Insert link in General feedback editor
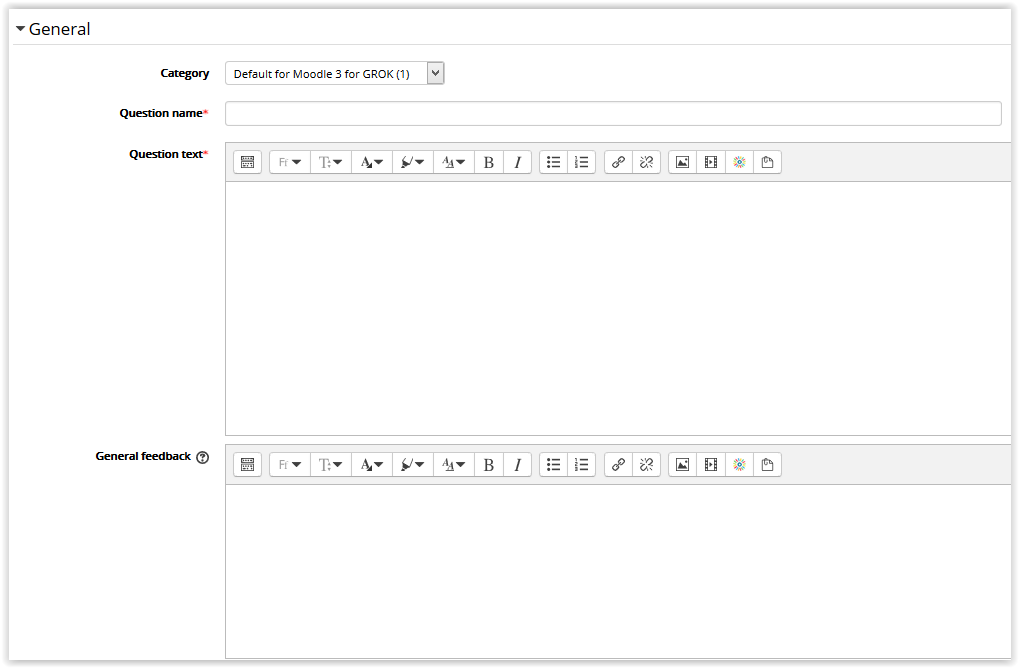Image resolution: width=1019 pixels, height=668 pixels. (x=618, y=465)
